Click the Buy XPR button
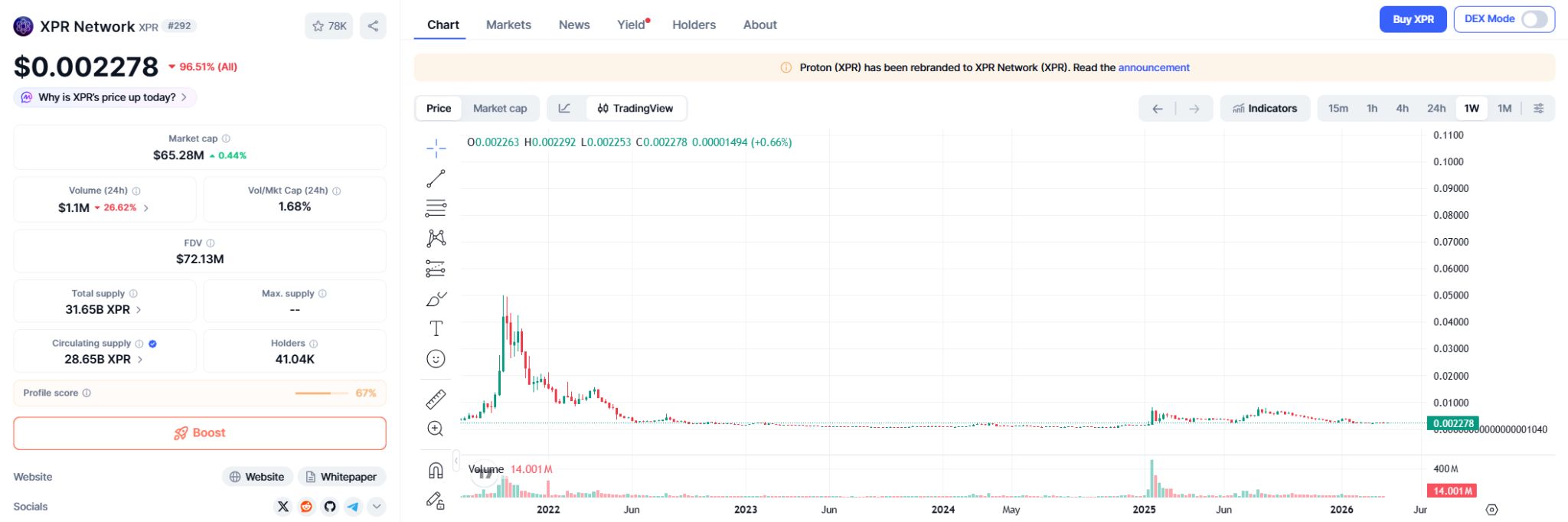The height and width of the screenshot is (522, 1568). pyautogui.click(x=1413, y=19)
